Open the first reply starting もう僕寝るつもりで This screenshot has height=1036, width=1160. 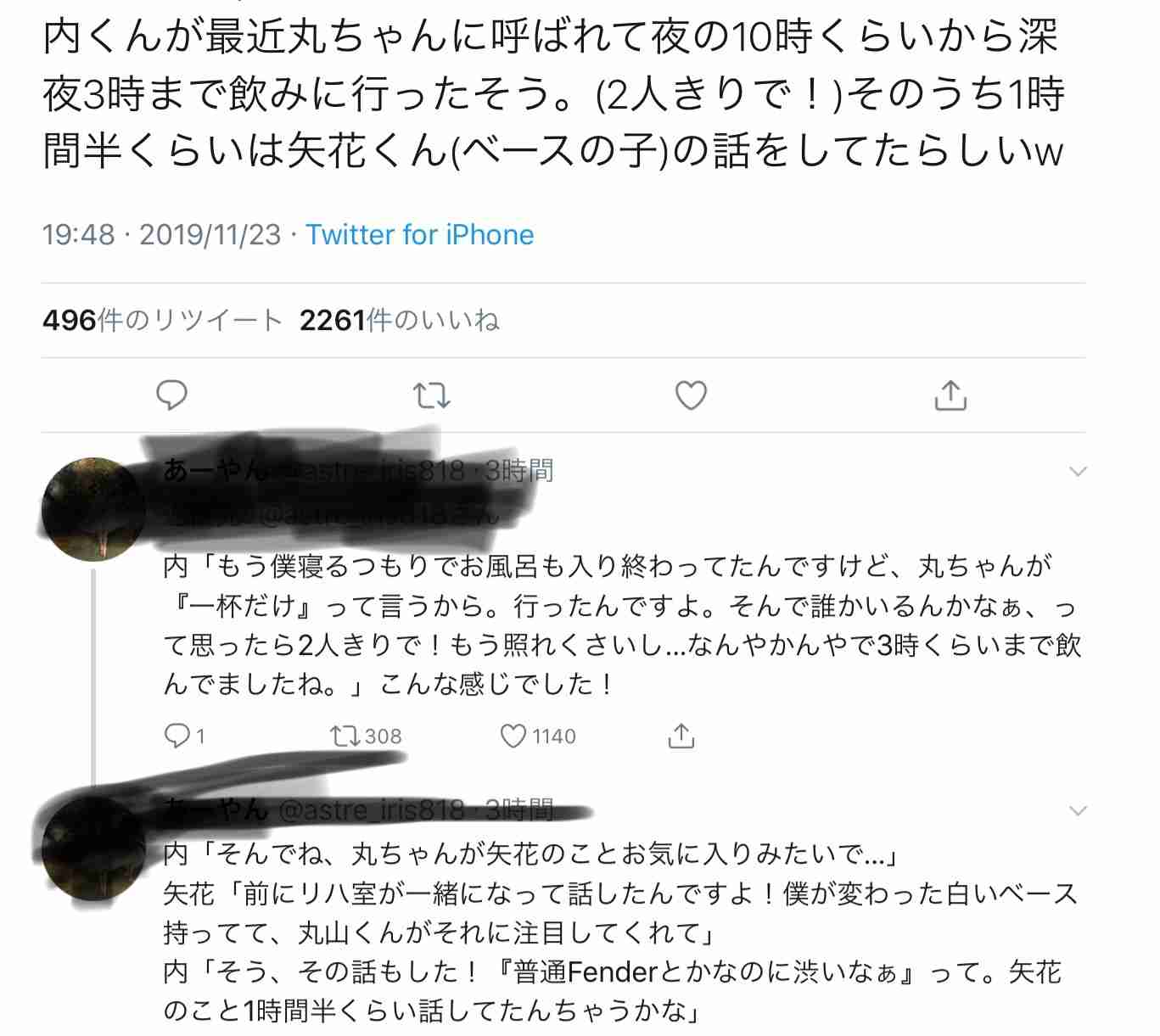point(622,624)
